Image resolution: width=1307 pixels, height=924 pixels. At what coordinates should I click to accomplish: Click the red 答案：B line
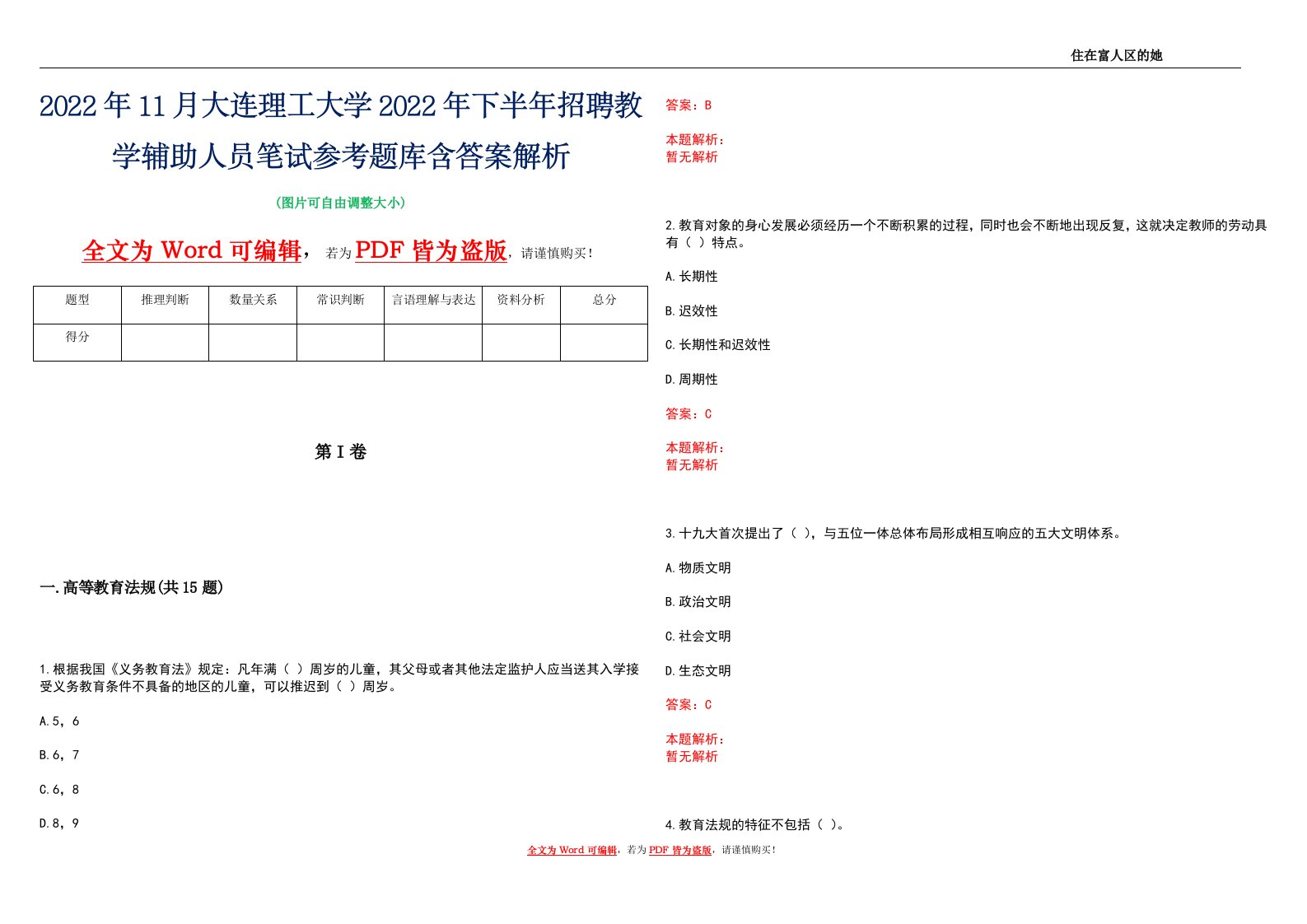click(689, 105)
